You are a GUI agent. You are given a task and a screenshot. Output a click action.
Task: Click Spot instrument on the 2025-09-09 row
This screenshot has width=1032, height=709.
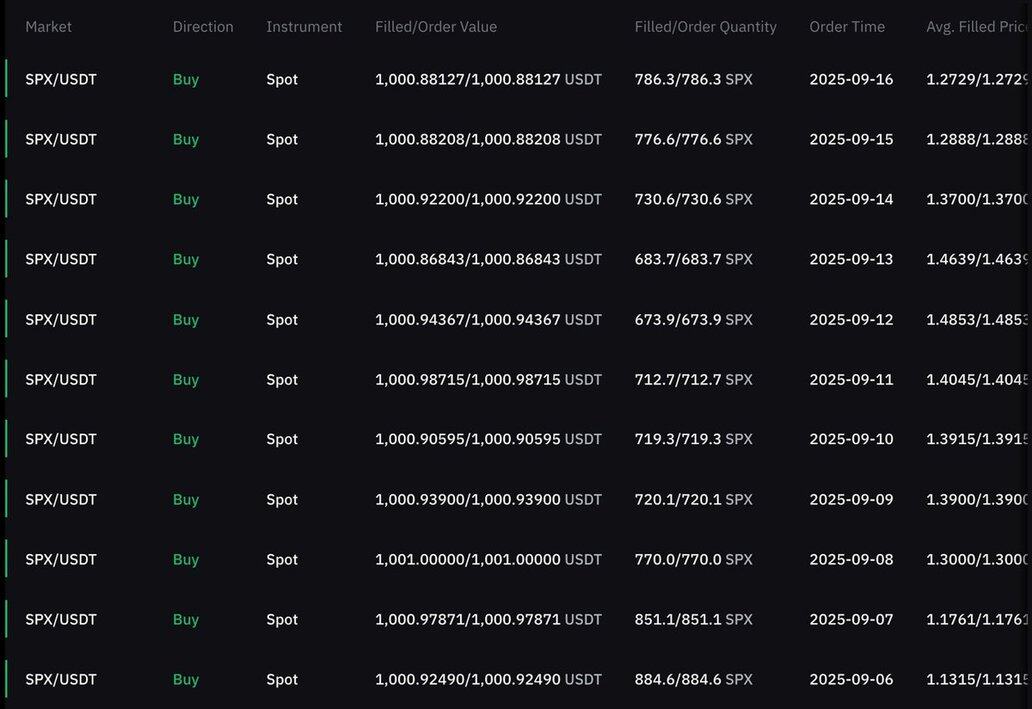point(282,500)
